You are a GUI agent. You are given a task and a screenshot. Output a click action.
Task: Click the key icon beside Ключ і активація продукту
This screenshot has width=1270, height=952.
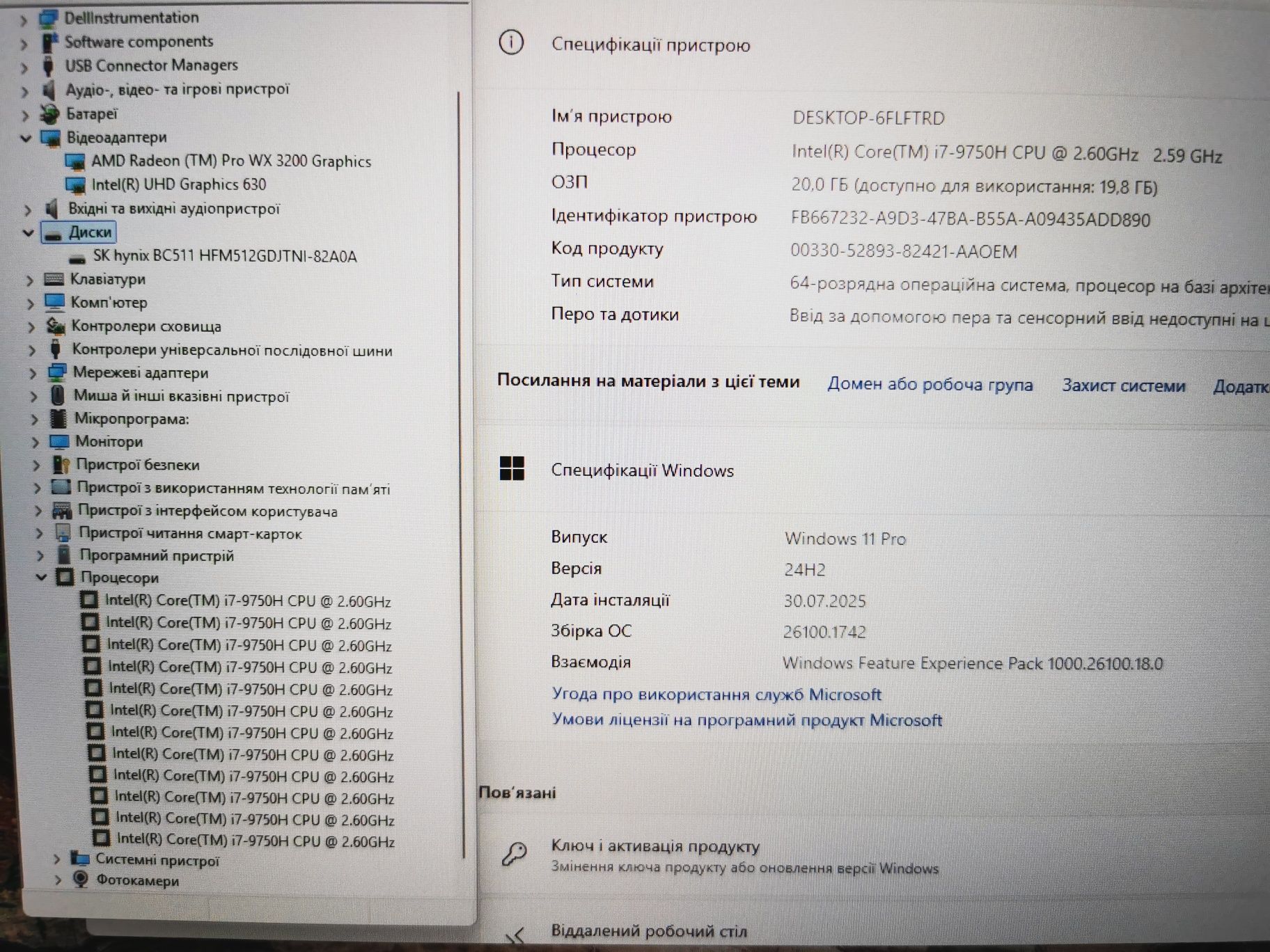pos(515,853)
